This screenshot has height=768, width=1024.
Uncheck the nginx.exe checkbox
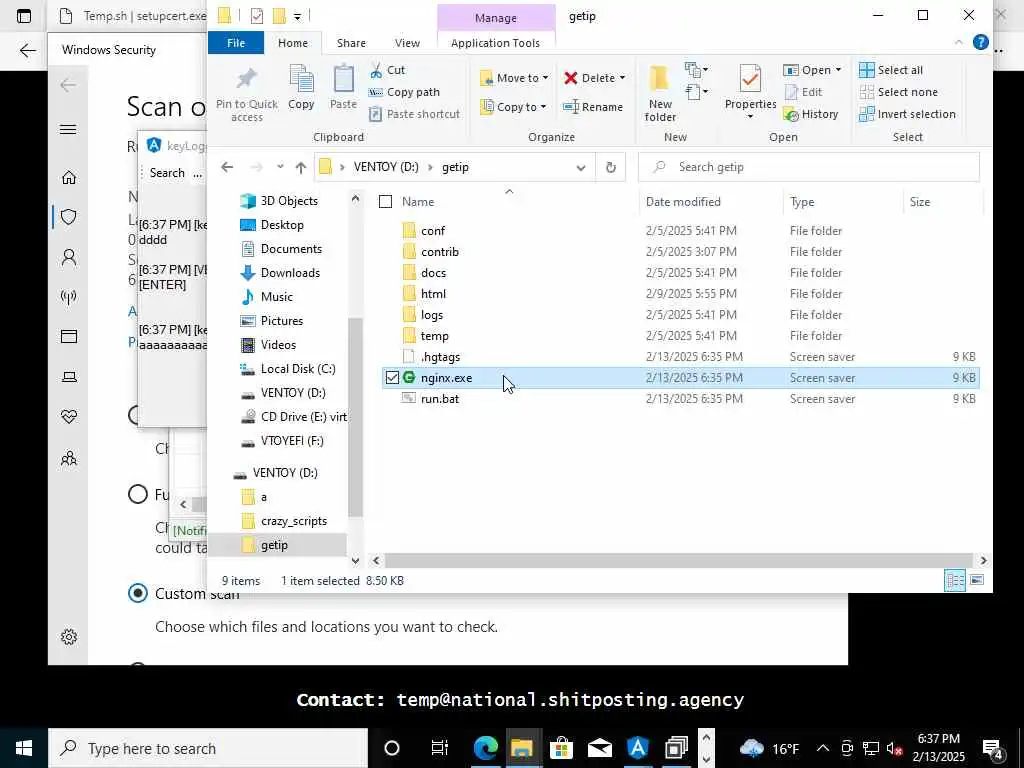(x=392, y=377)
